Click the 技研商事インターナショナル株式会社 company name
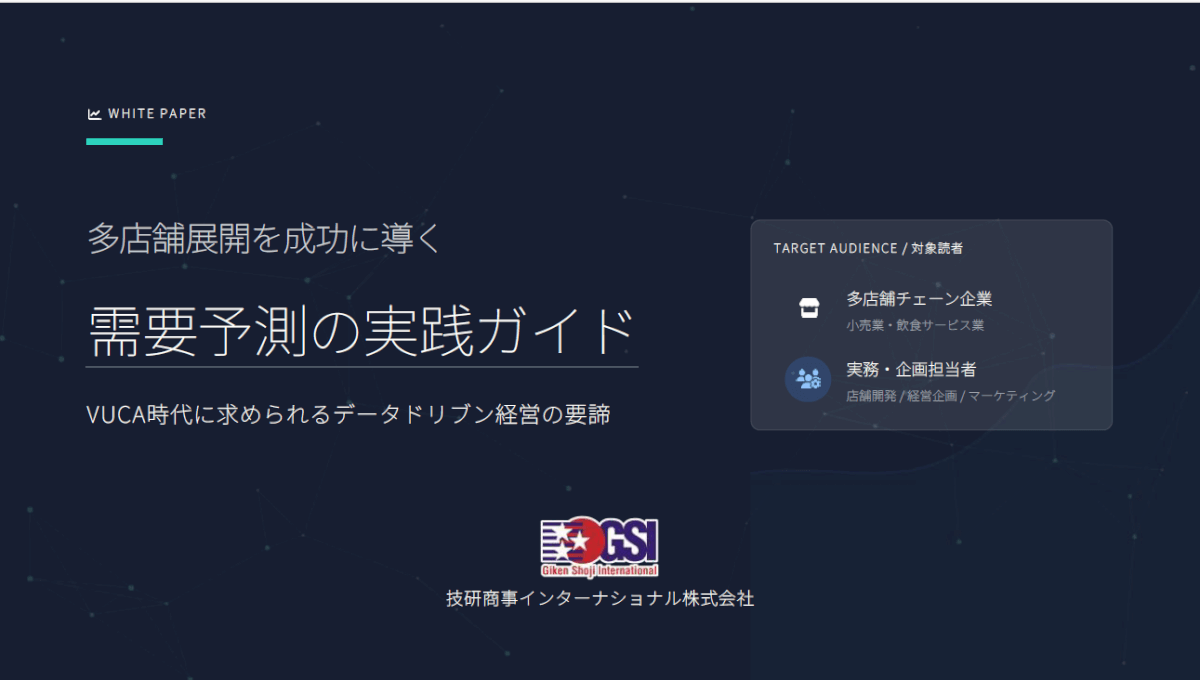The image size is (1200, 680). pos(600,599)
